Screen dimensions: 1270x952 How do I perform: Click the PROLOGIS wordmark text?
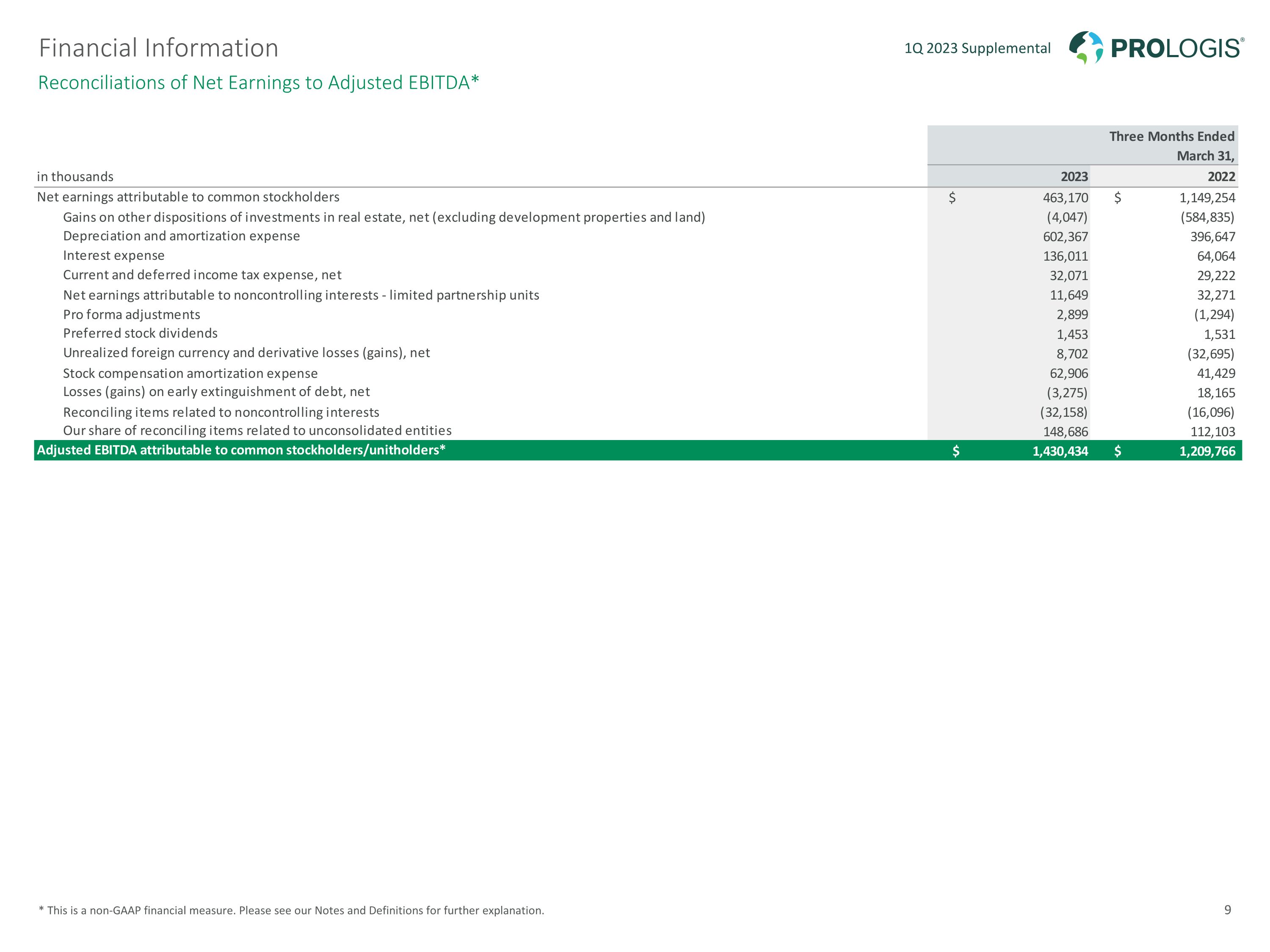click(x=1176, y=48)
